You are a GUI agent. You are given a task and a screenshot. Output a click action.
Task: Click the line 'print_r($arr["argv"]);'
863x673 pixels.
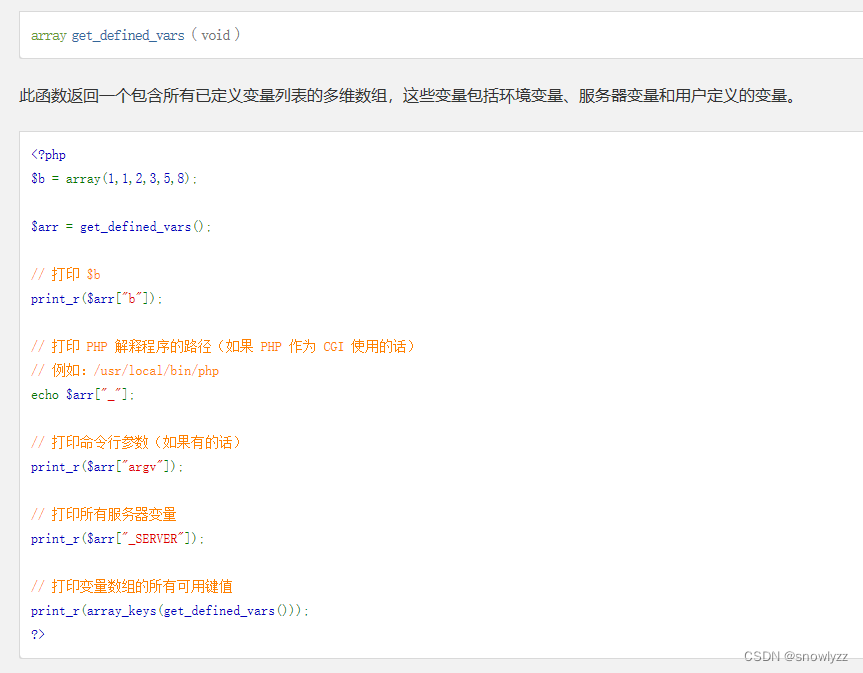point(107,467)
